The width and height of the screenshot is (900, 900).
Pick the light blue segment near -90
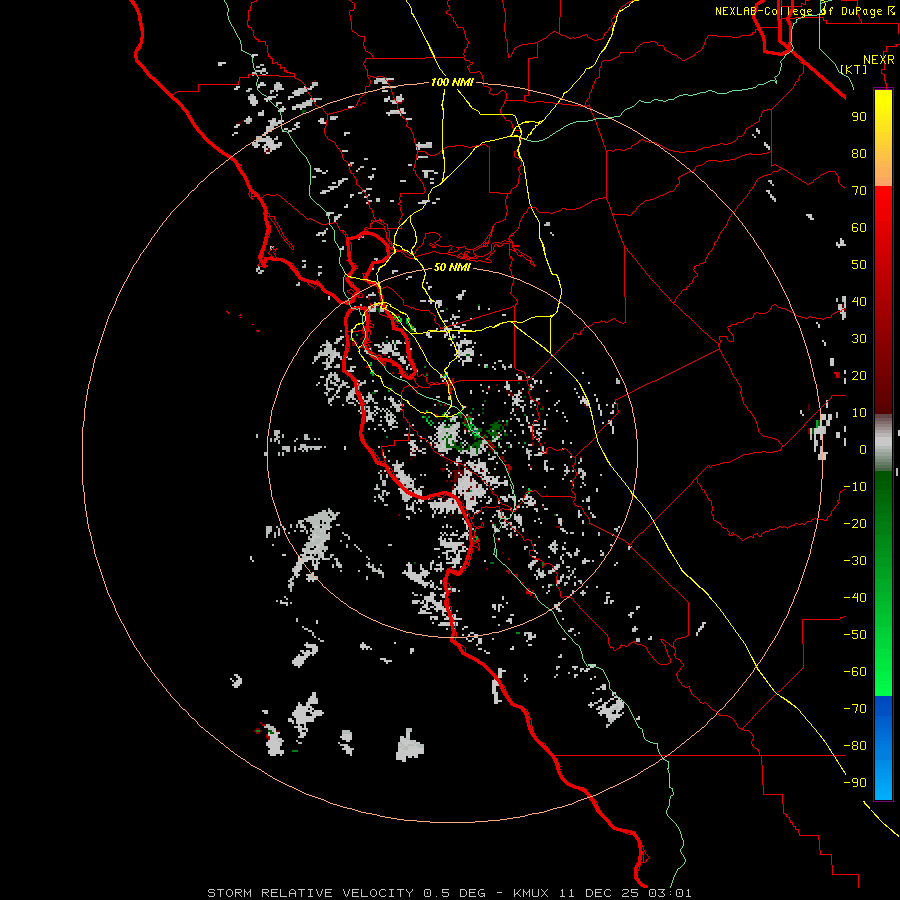tap(883, 781)
